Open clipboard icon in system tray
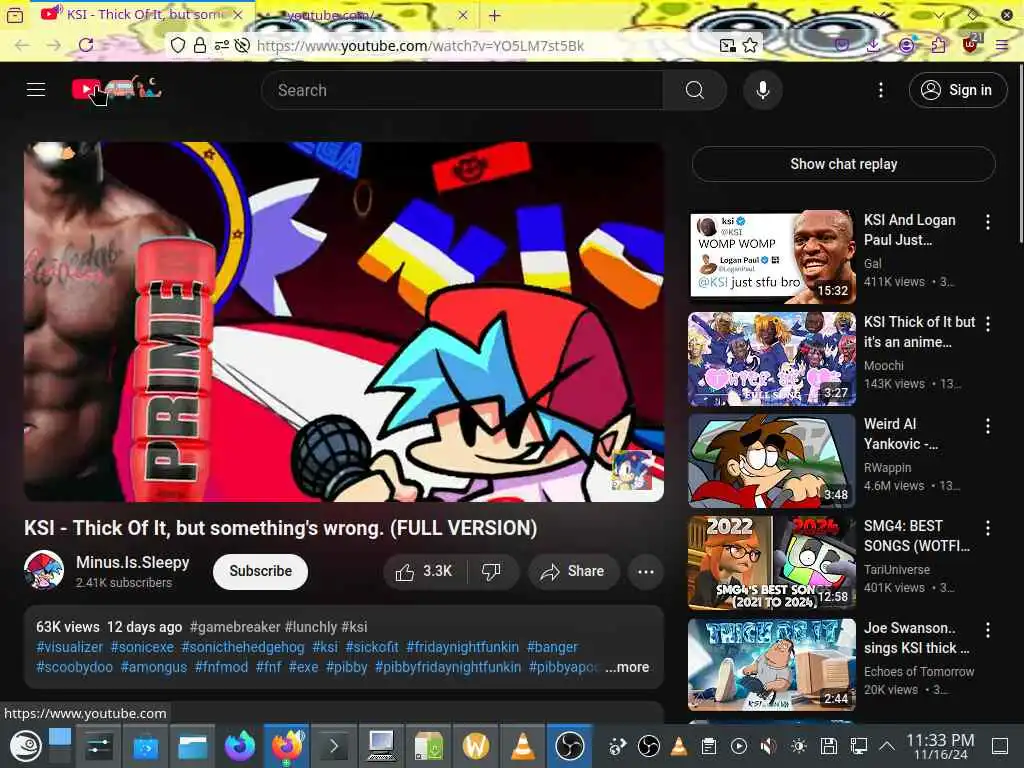Image resolution: width=1024 pixels, height=768 pixels. (x=709, y=746)
